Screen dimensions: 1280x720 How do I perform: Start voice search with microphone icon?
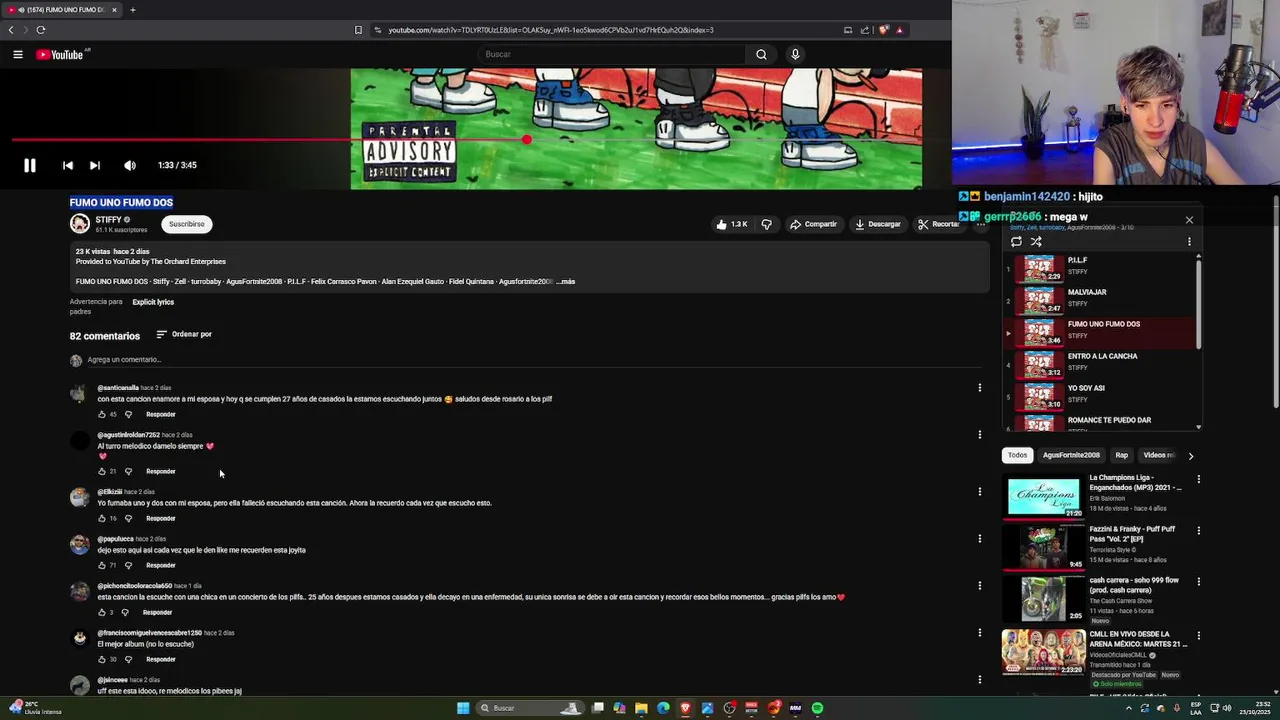click(x=795, y=54)
